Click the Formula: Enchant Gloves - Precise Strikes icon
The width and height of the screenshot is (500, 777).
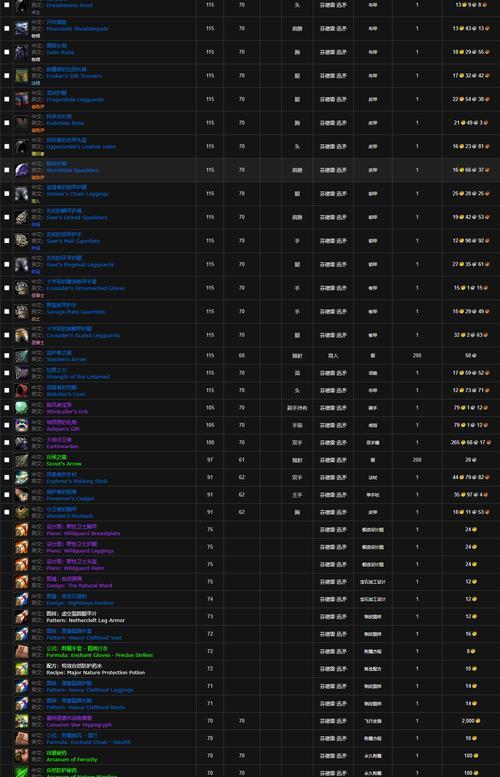pyautogui.click(x=21, y=651)
